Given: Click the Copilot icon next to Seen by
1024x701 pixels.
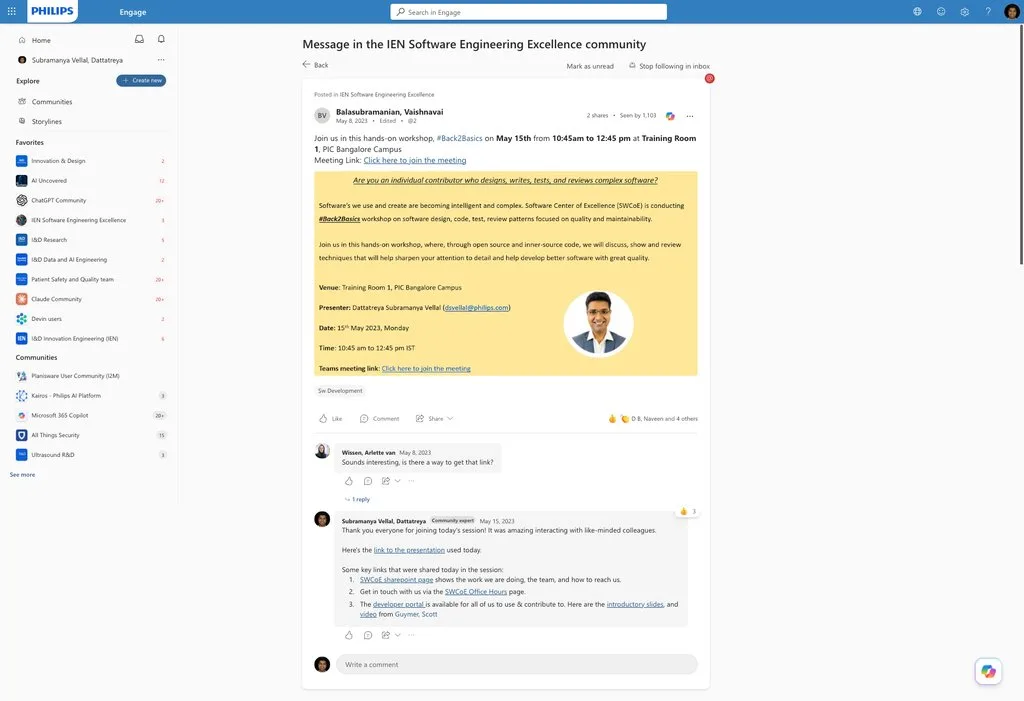Looking at the screenshot, I should [x=670, y=116].
